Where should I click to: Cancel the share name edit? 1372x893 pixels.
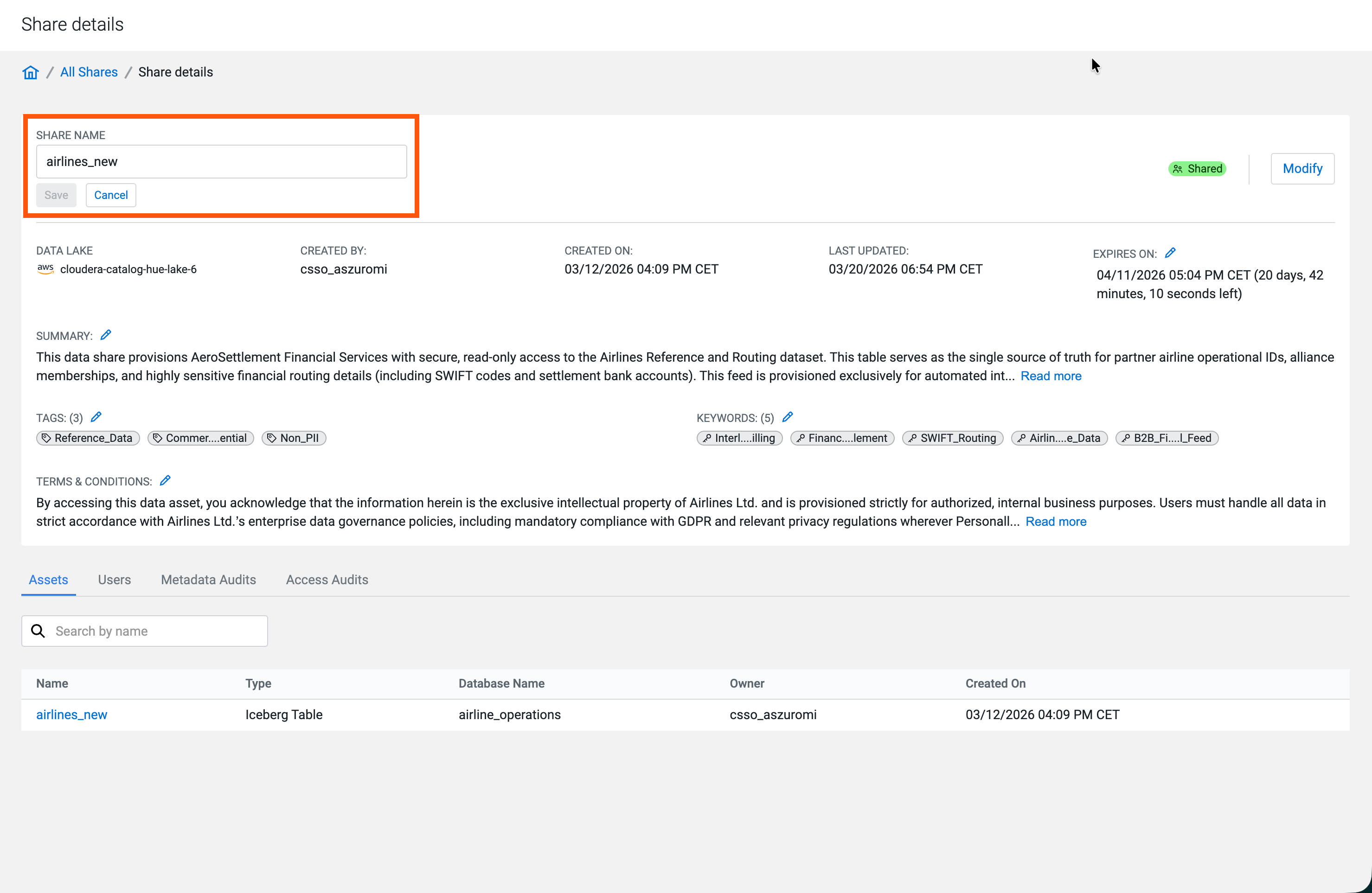pos(111,195)
